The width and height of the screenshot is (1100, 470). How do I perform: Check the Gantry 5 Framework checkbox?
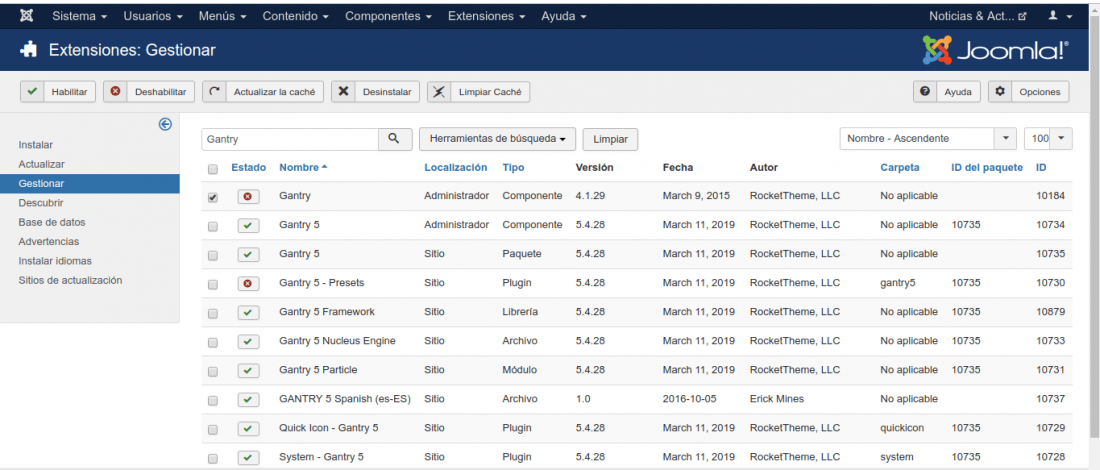[x=213, y=314]
